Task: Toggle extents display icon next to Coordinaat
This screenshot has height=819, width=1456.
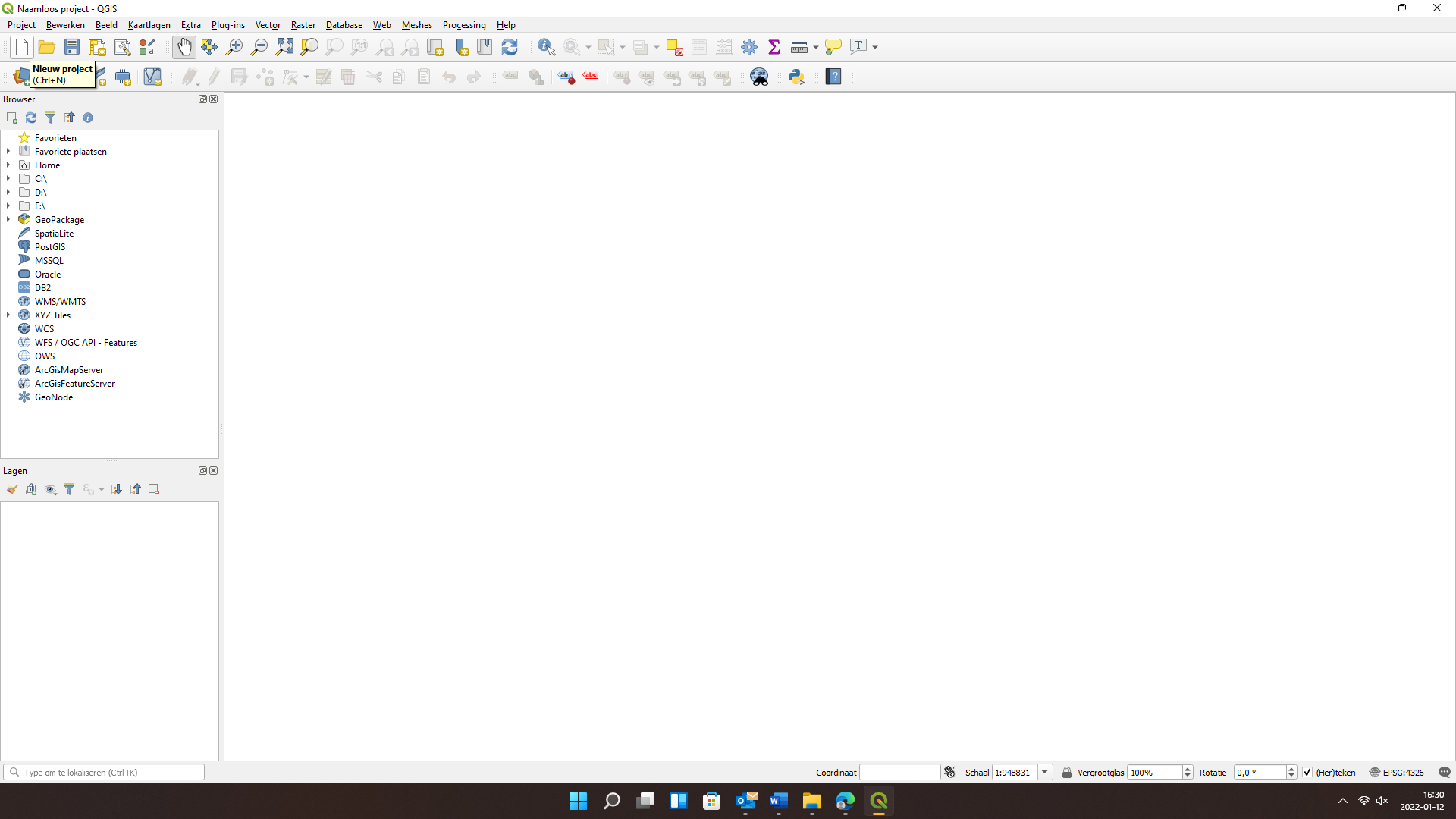Action: point(950,772)
